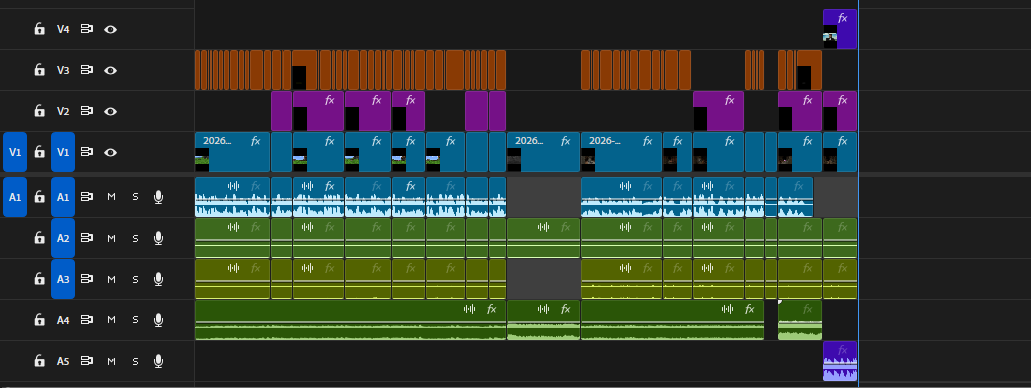Toggle A1 track targeting button
The width and height of the screenshot is (1031, 388).
[63, 197]
